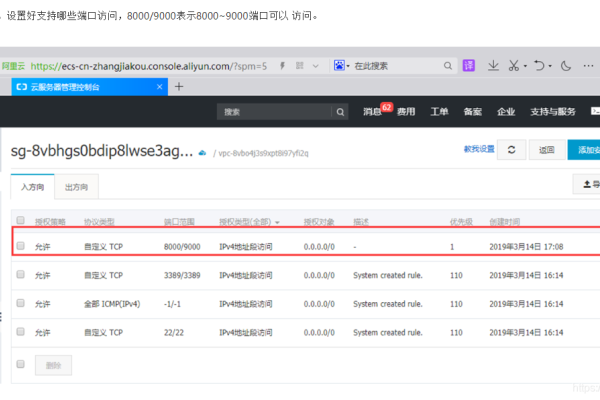Click the refresh button
600x400 pixels.
coord(511,150)
